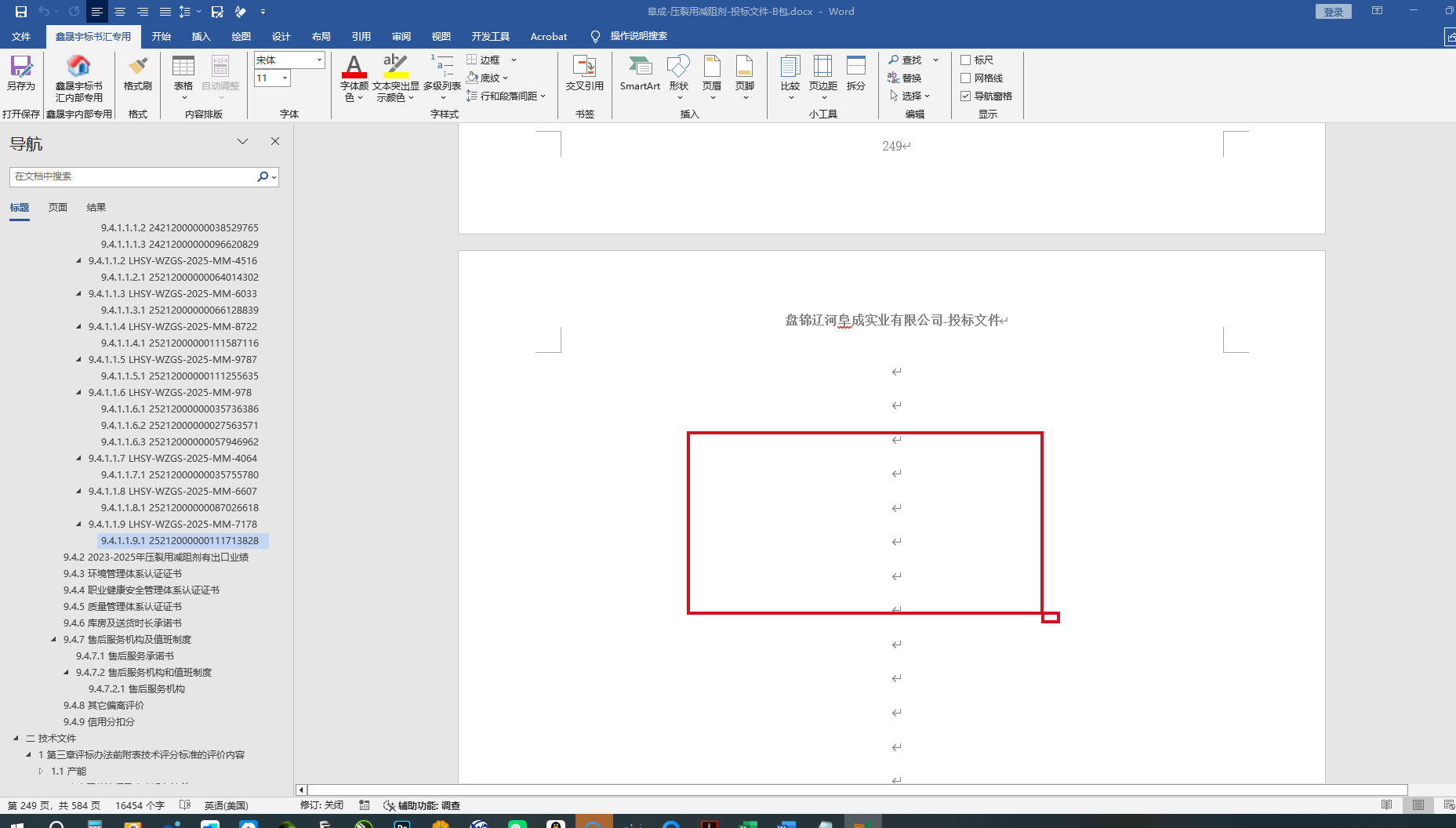Click the 英语(美国) language indicator

(226, 805)
